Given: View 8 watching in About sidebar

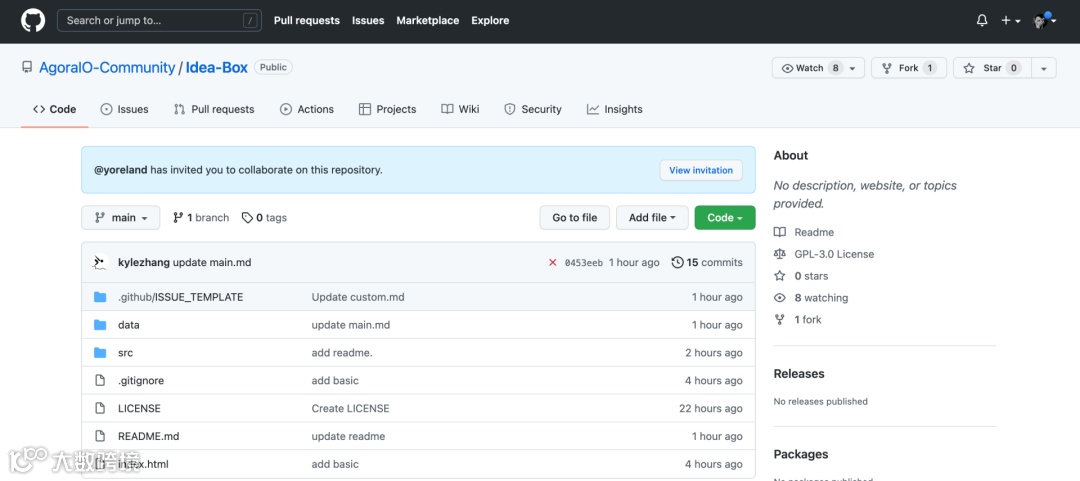Looking at the screenshot, I should (x=811, y=298).
